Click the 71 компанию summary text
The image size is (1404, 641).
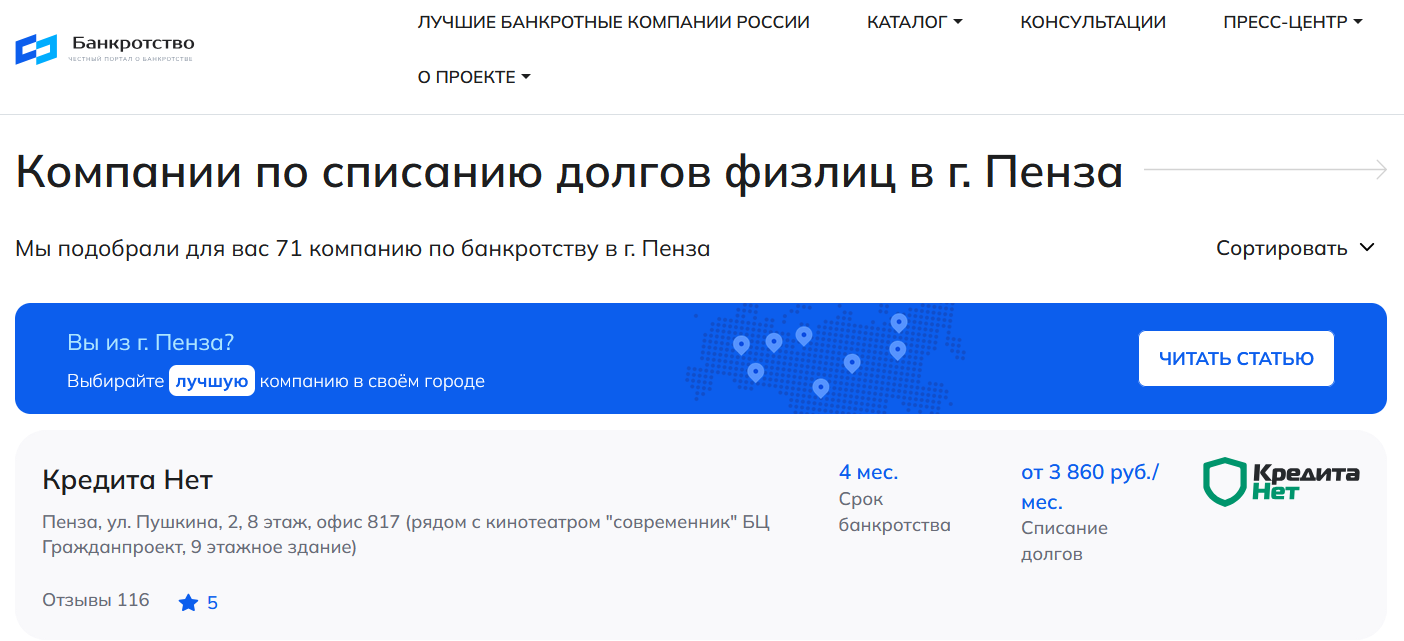(363, 248)
